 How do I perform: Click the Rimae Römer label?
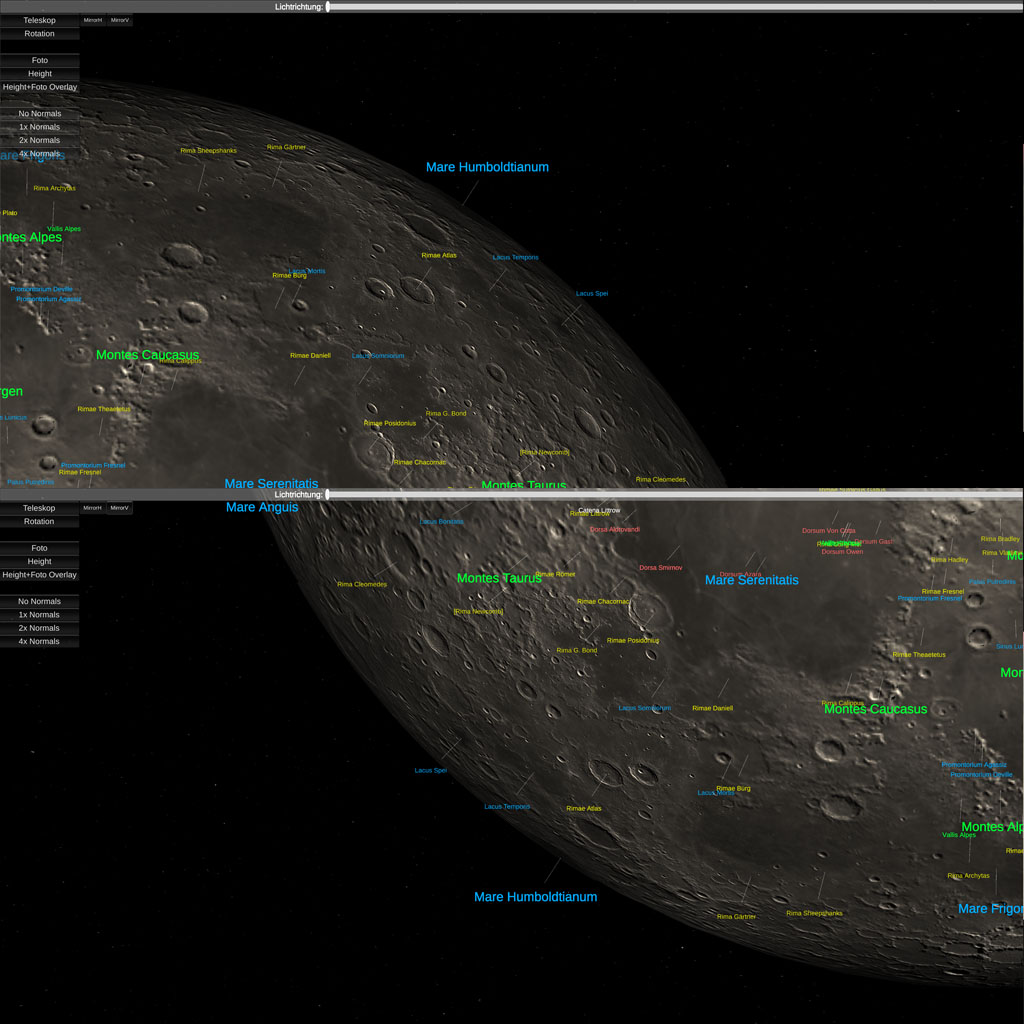pos(555,574)
